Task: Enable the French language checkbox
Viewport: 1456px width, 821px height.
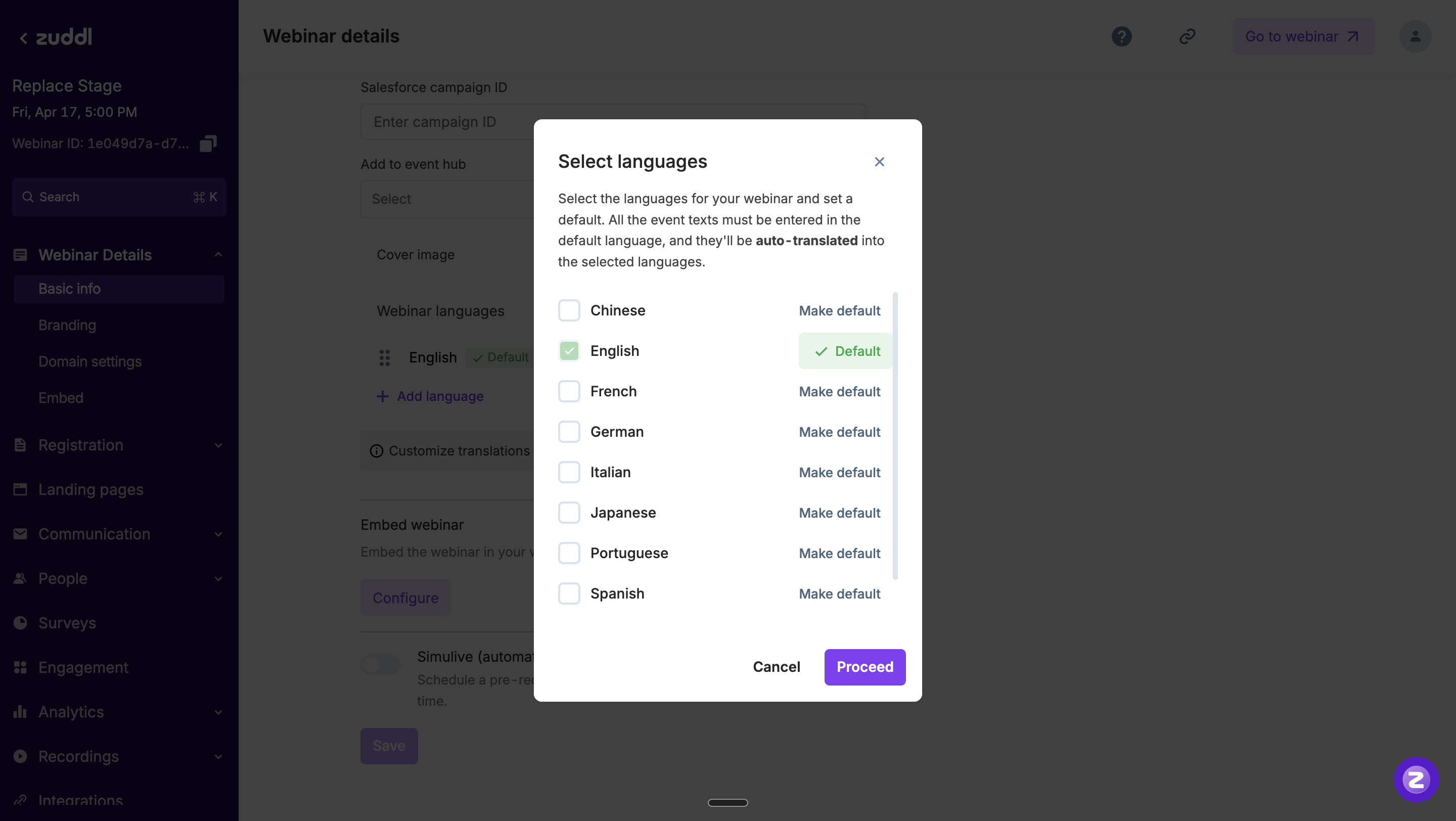Action: 569,392
